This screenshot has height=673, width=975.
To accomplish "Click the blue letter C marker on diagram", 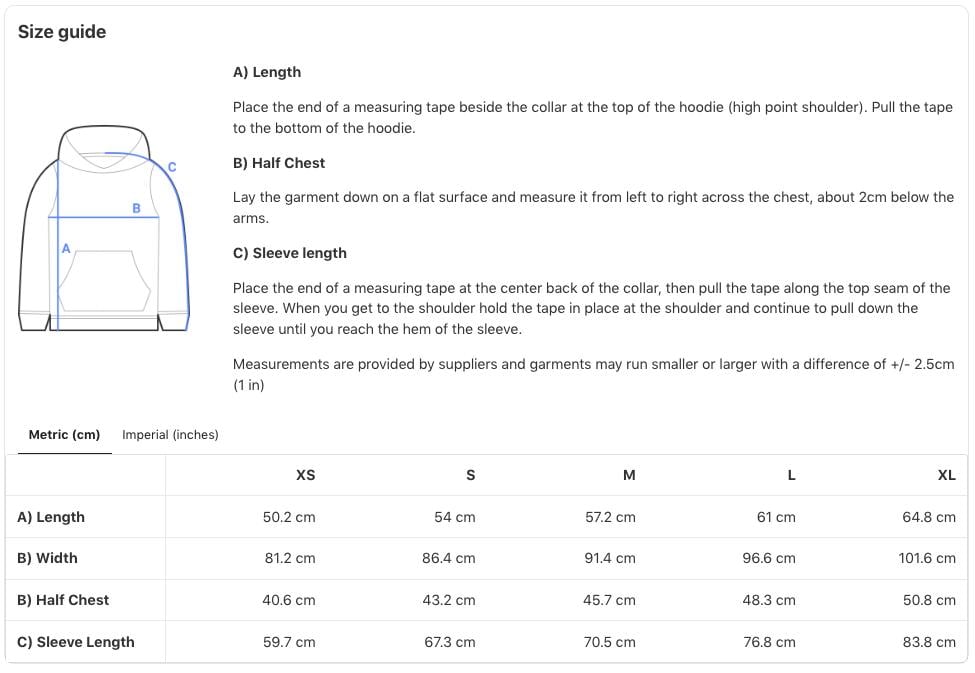I will pyautogui.click(x=172, y=167).
